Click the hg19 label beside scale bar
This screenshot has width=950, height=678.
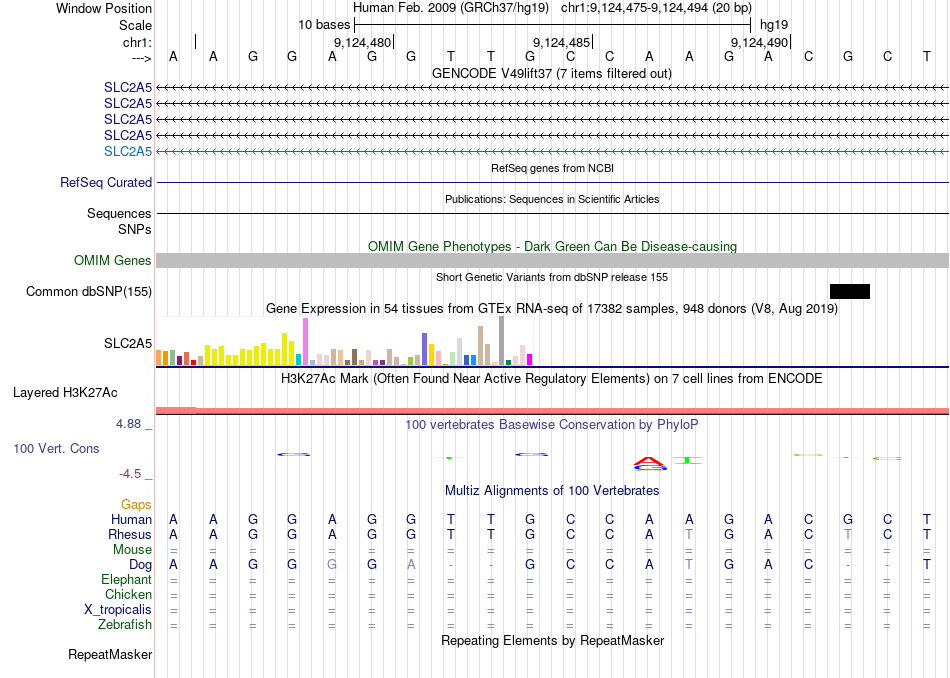[x=774, y=25]
